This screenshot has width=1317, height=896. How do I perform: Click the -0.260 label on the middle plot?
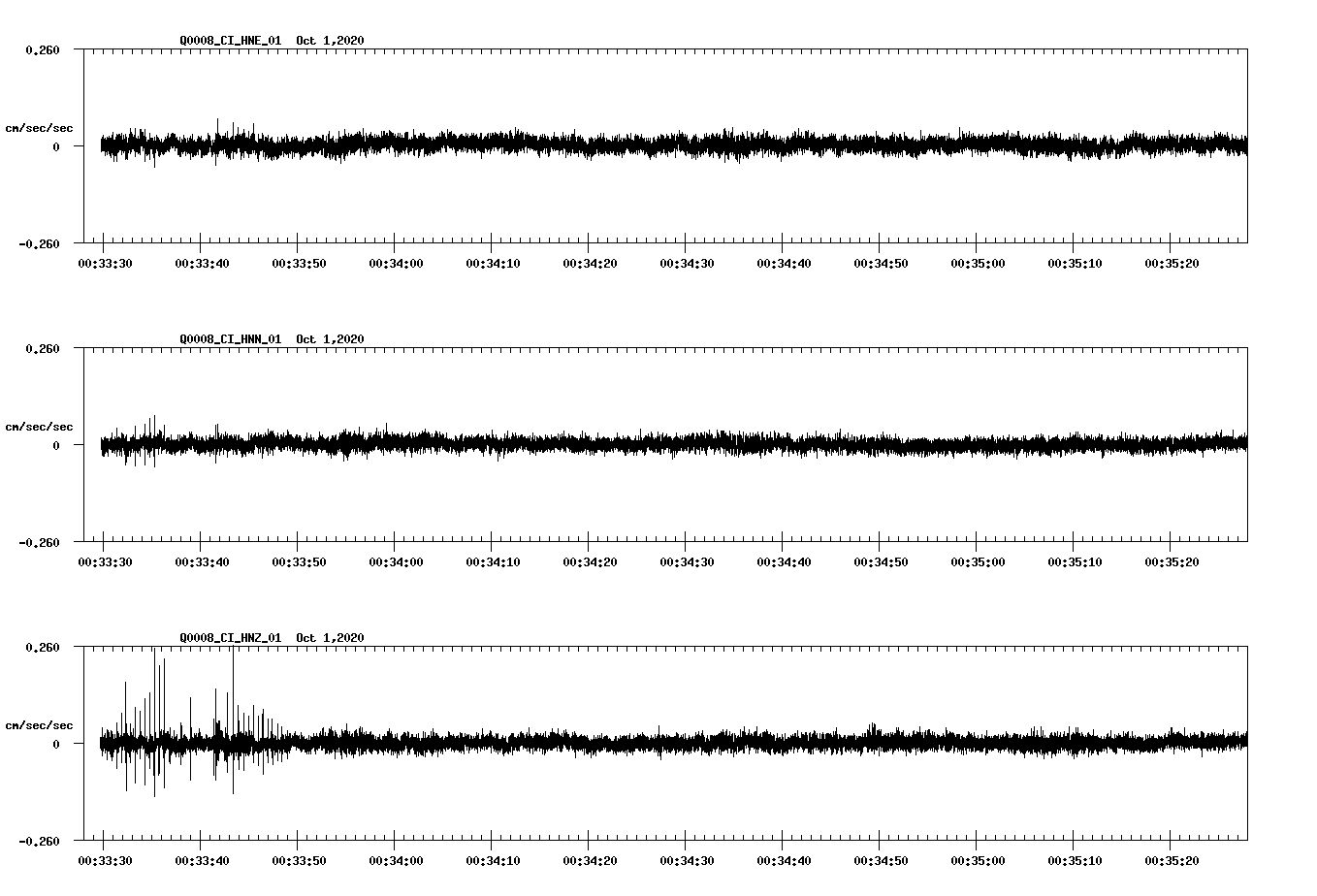pyautogui.click(x=40, y=542)
